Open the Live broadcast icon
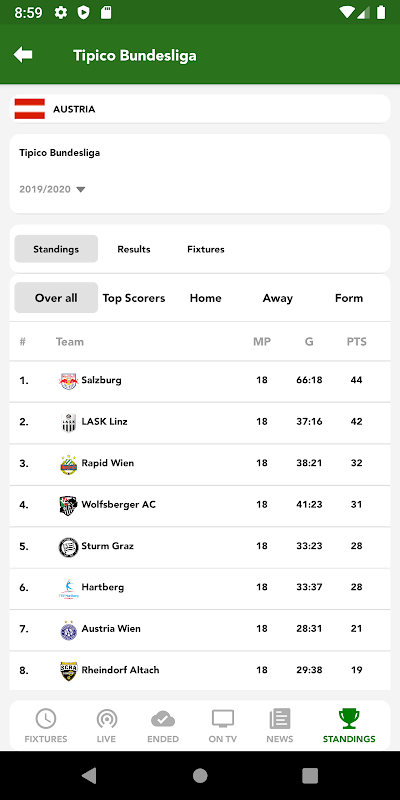This screenshot has width=400, height=800. [107, 719]
